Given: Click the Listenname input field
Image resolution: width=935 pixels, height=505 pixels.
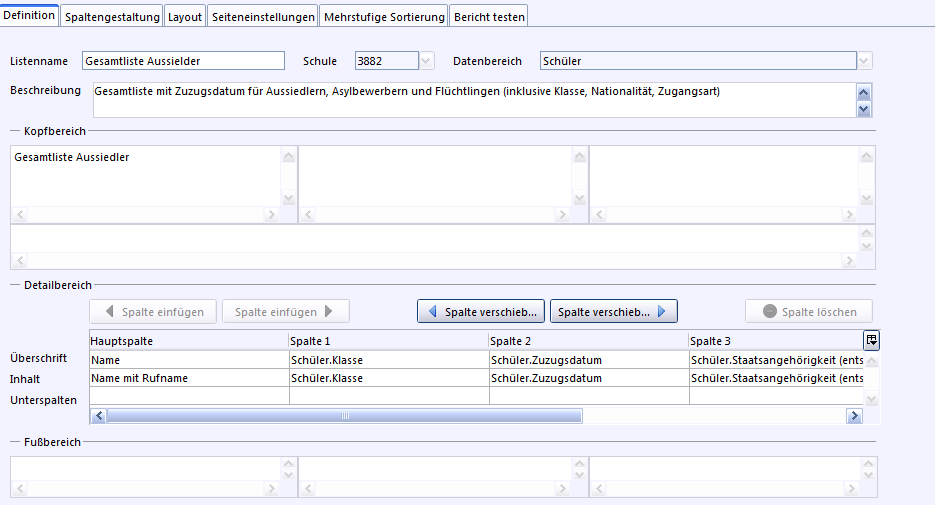Looking at the screenshot, I should pos(183,61).
